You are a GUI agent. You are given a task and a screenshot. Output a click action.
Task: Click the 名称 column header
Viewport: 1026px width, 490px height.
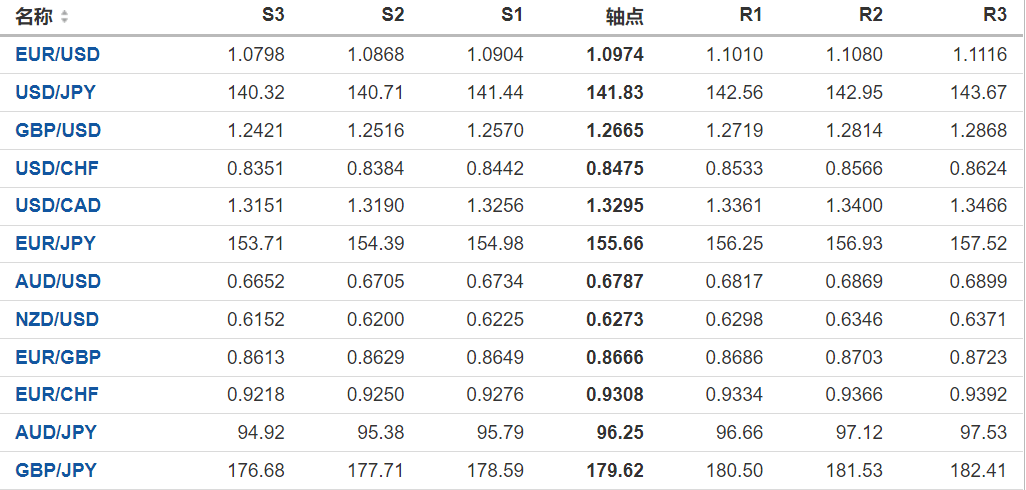click(x=34, y=17)
